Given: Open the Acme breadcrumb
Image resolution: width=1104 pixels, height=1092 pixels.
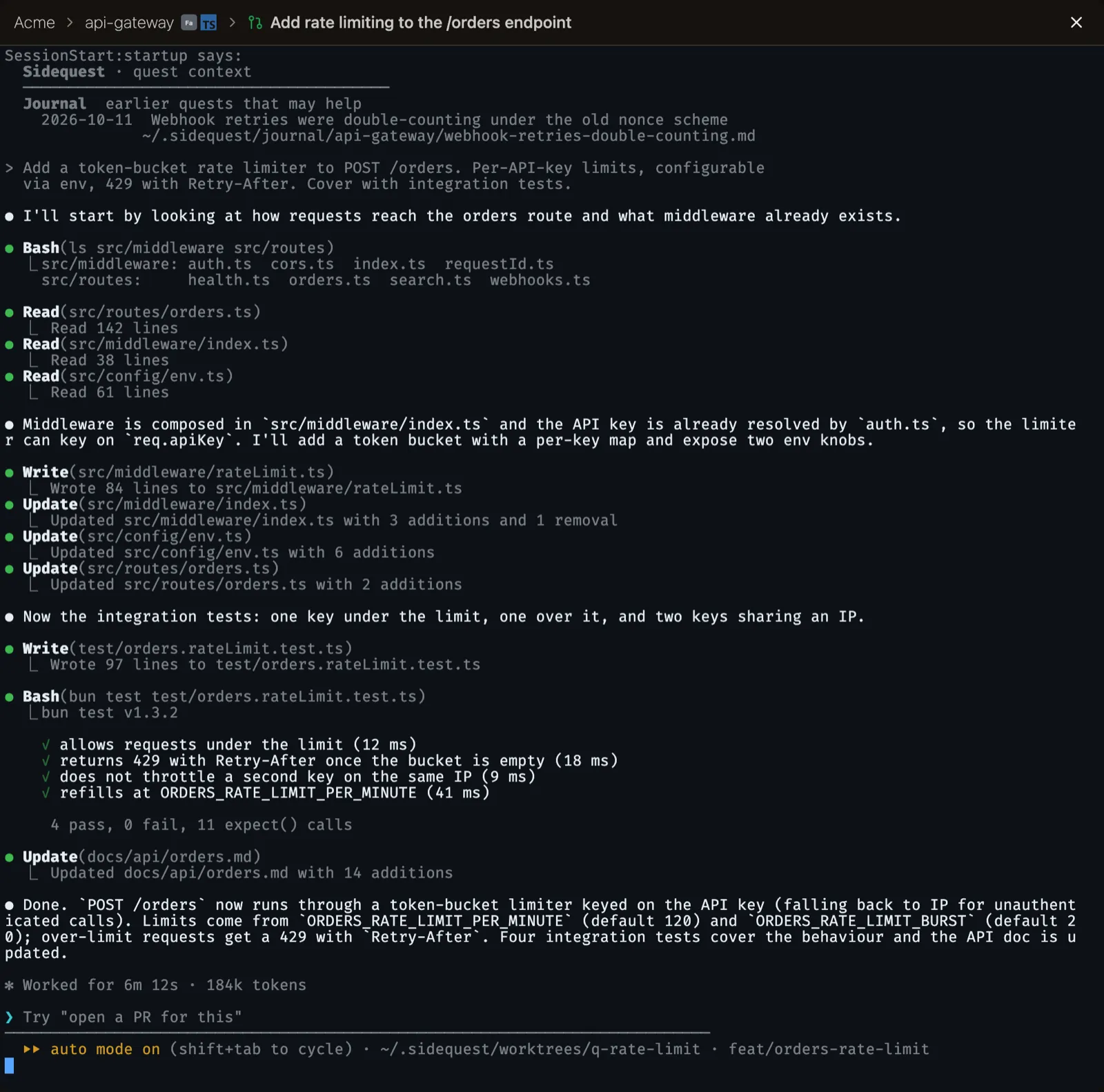Looking at the screenshot, I should [x=34, y=23].
